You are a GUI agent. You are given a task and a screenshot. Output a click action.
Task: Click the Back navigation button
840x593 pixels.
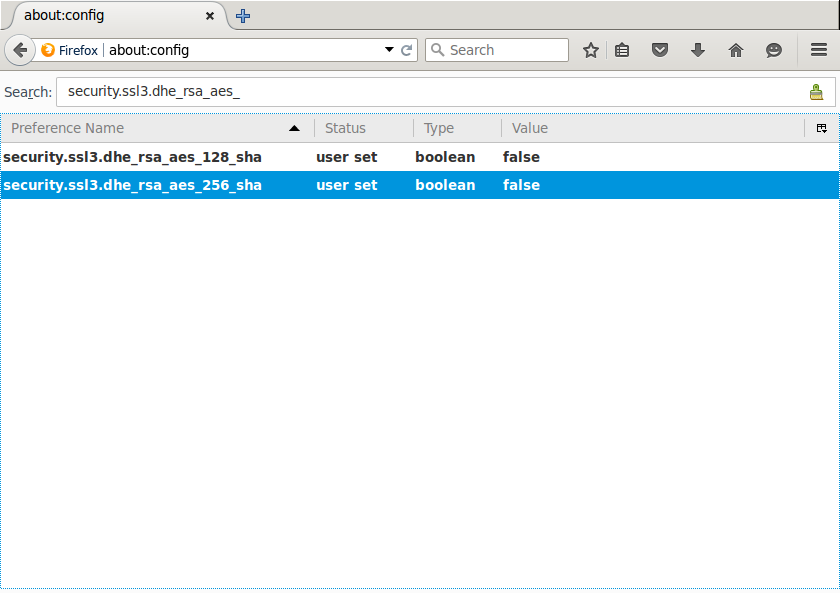tap(20, 49)
